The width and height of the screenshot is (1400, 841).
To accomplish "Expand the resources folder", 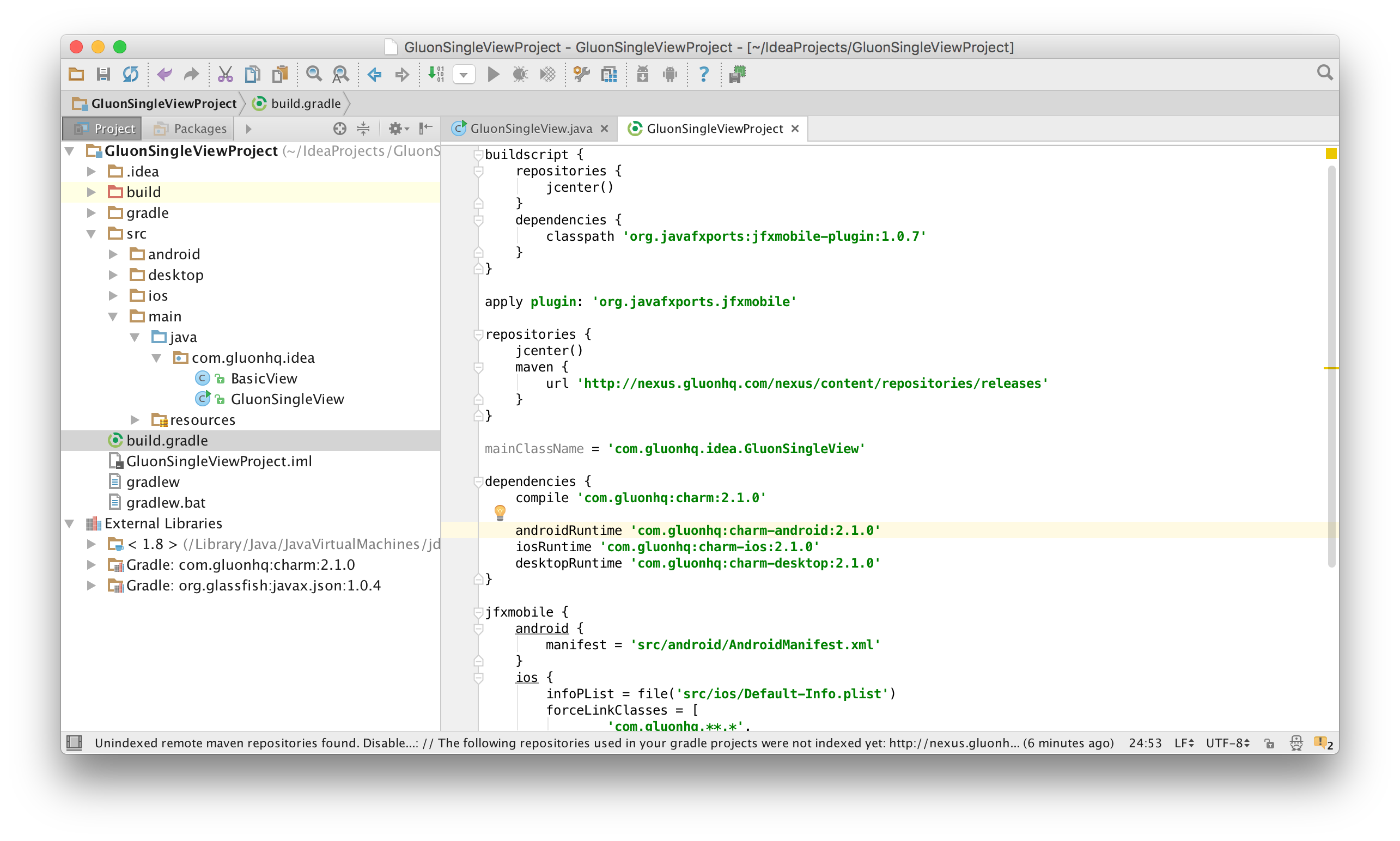I will (x=135, y=420).
